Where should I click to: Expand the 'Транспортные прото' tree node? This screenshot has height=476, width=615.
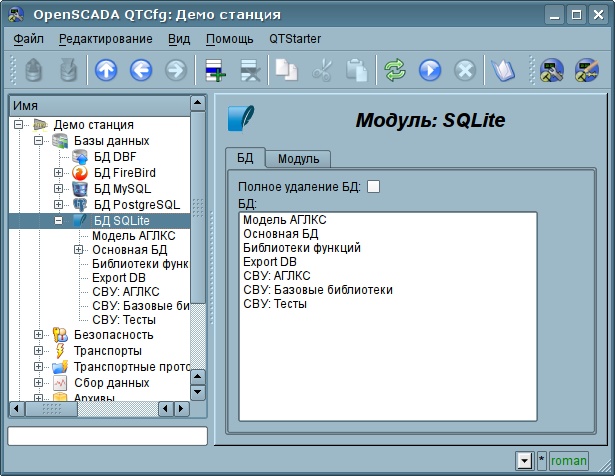tap(38, 367)
